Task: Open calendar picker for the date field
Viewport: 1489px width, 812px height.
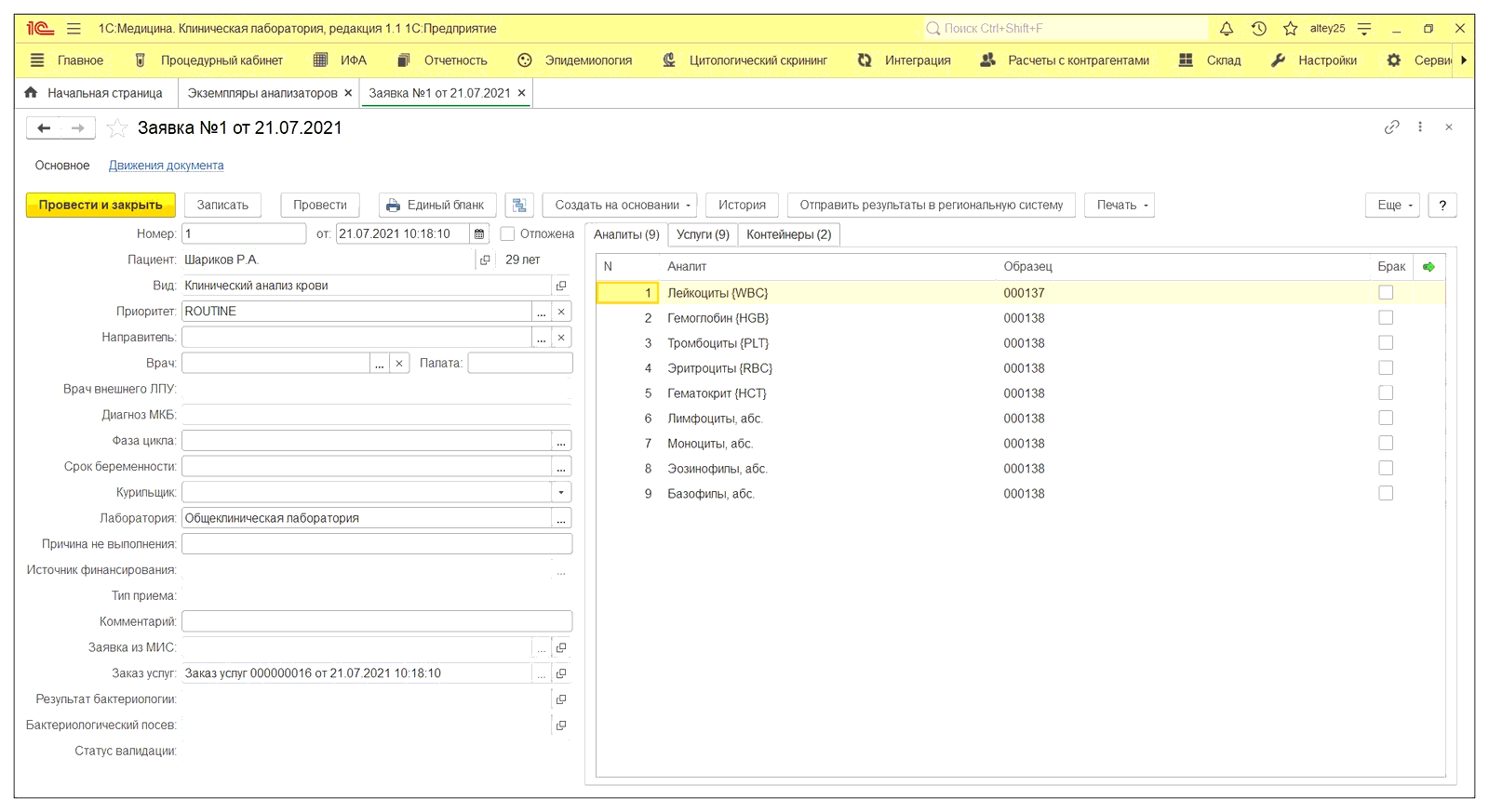Action: [x=479, y=234]
